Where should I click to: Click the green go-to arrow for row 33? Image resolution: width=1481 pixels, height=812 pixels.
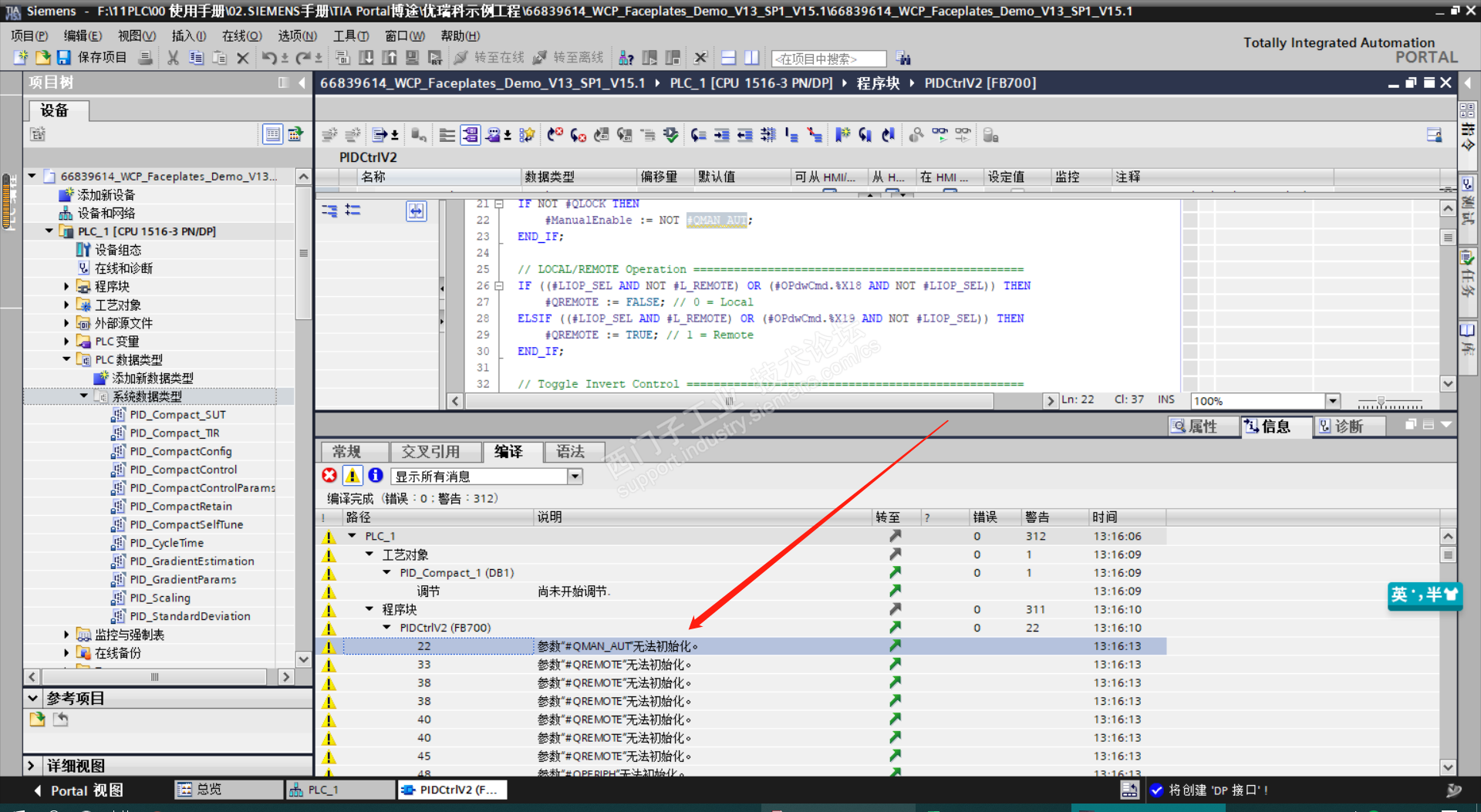pos(895,664)
